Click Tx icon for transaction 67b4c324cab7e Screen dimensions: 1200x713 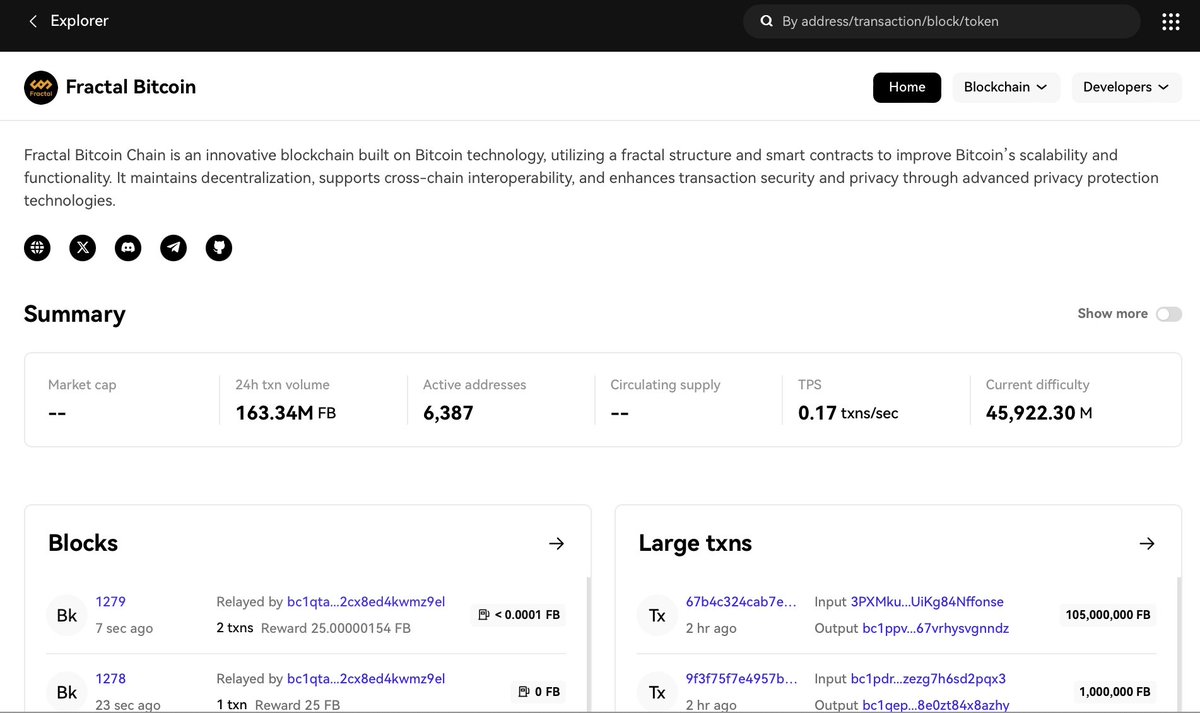click(x=657, y=615)
